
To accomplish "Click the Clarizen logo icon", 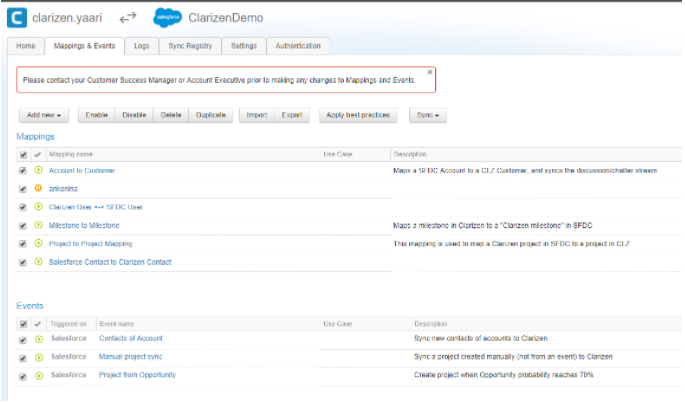I will pyautogui.click(x=17, y=18).
